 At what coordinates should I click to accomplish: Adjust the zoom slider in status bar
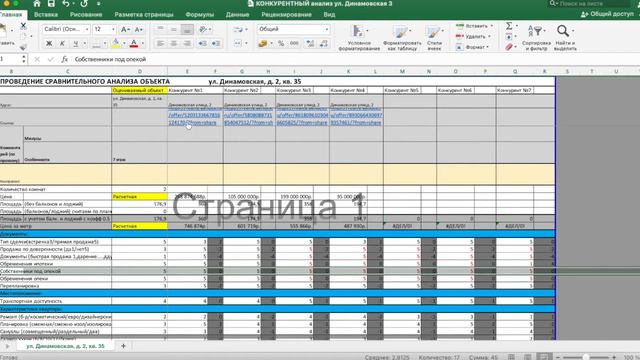coord(586,357)
